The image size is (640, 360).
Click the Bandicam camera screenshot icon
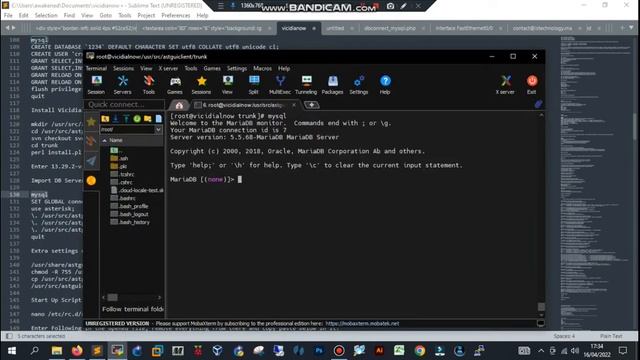[391, 6]
